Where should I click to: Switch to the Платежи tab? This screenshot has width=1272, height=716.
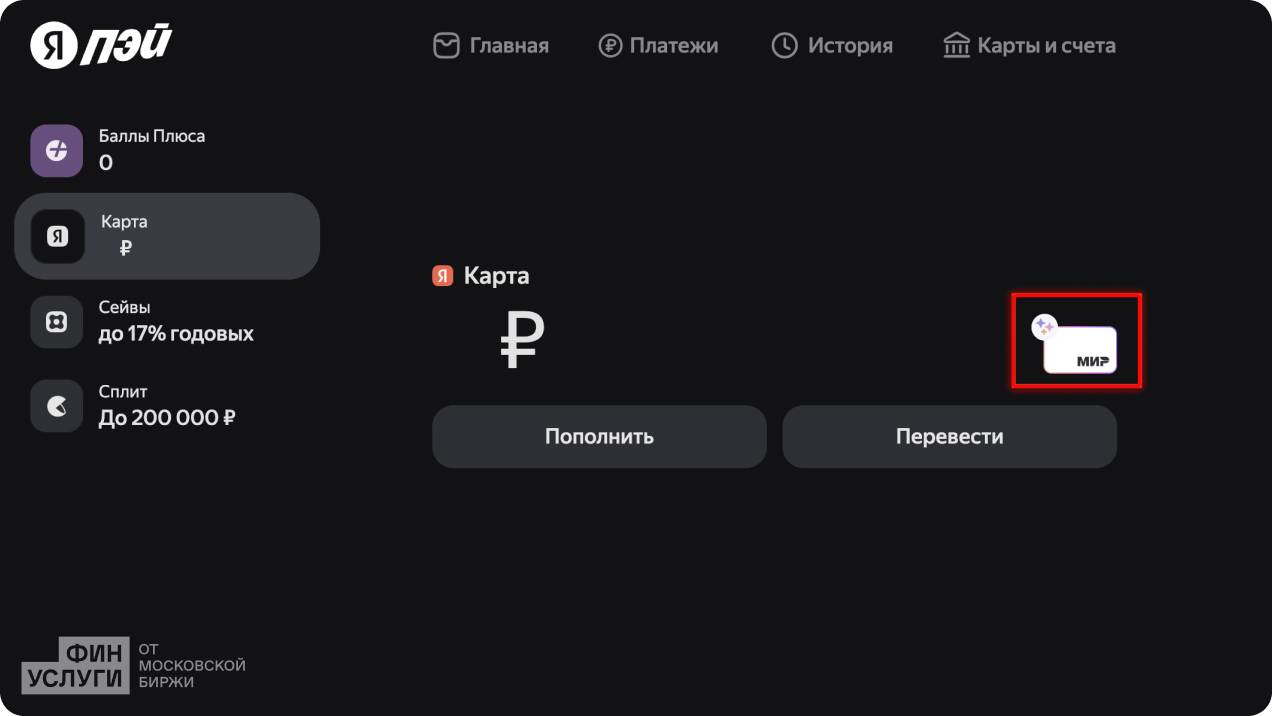click(674, 45)
